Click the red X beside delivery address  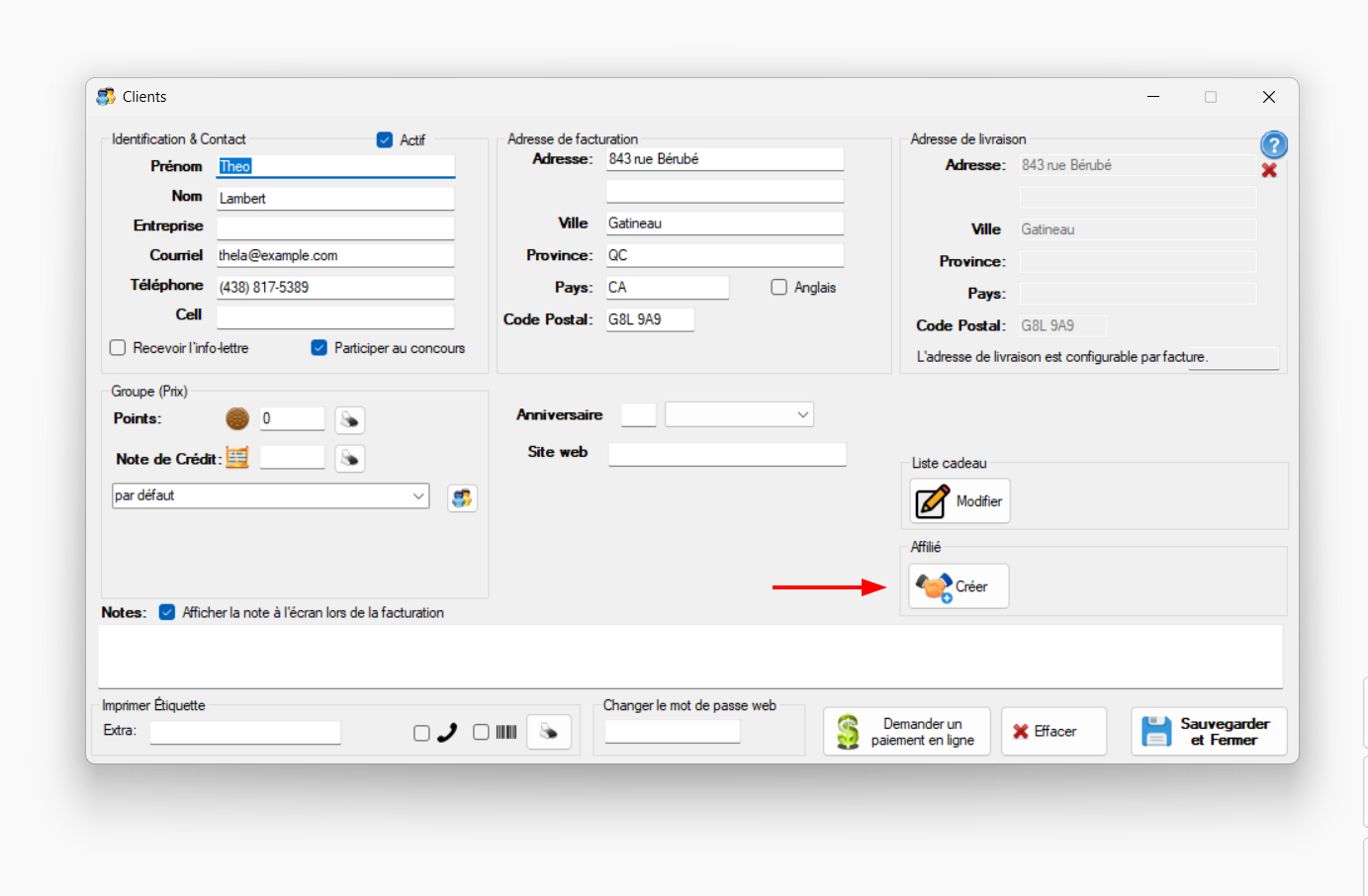point(1269,171)
